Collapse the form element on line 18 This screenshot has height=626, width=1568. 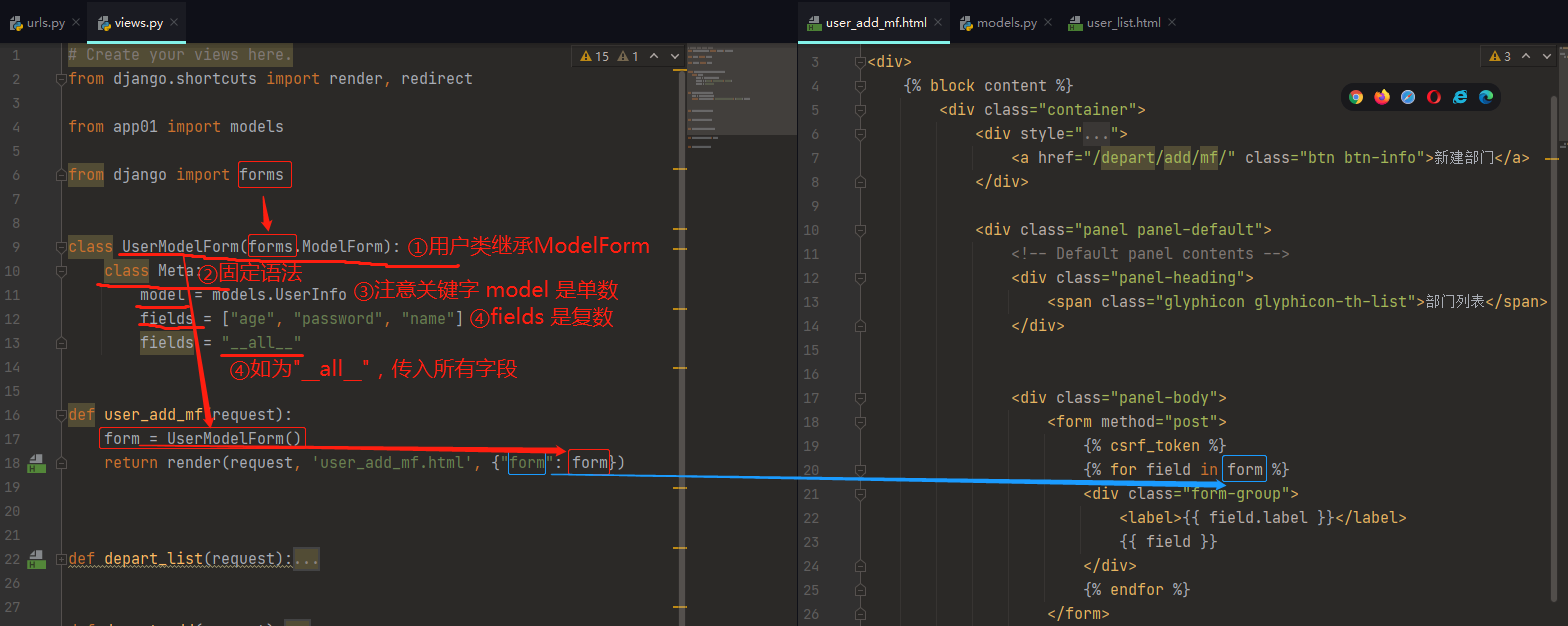[x=859, y=422]
